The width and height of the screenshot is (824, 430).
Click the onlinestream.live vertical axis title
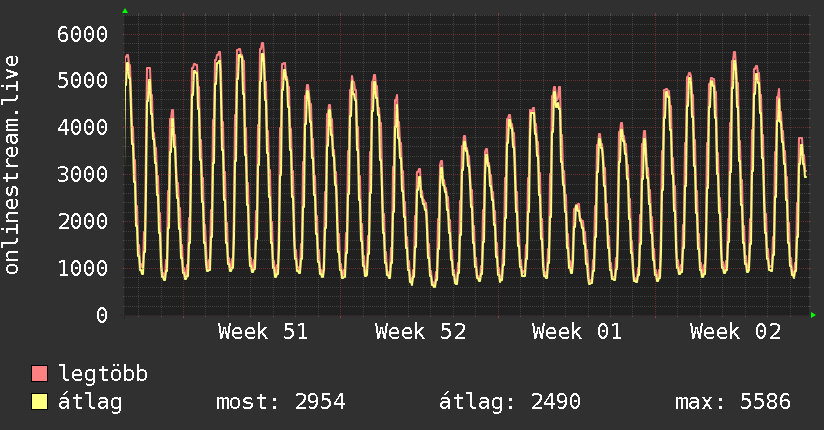12,165
